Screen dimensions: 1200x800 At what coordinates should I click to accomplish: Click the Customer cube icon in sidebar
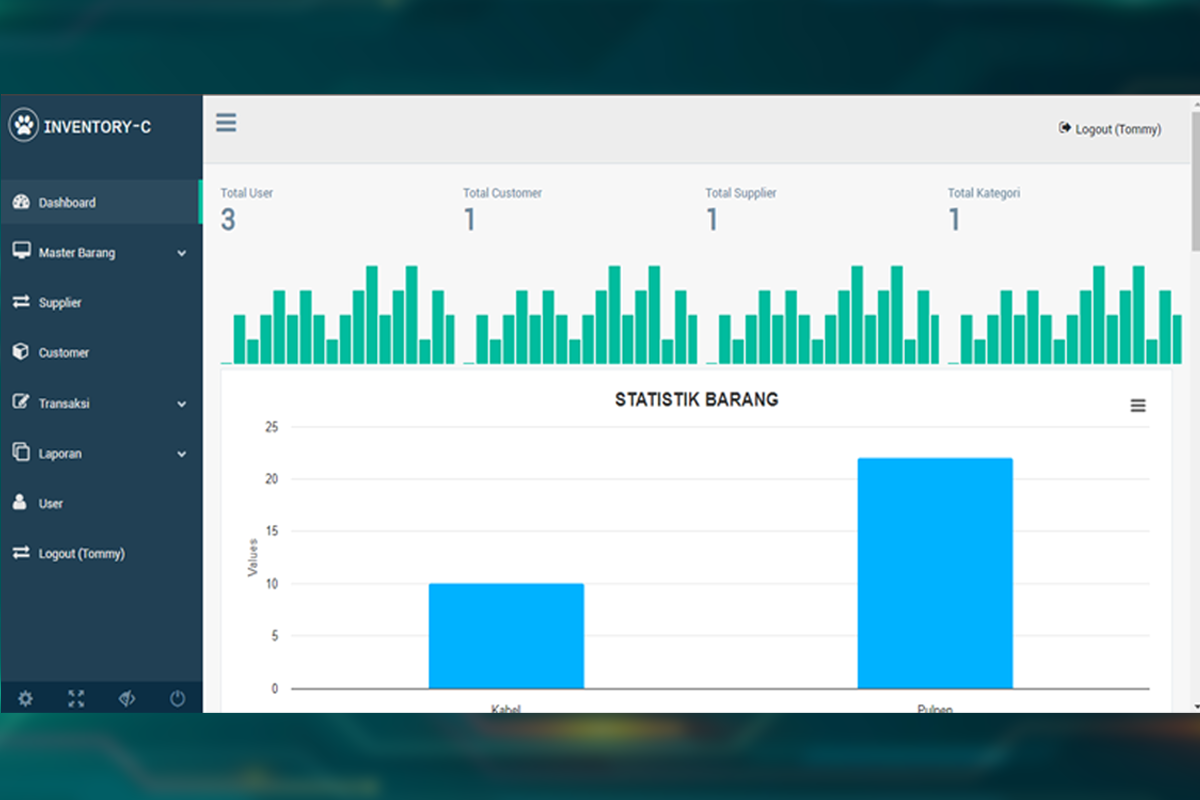21,352
